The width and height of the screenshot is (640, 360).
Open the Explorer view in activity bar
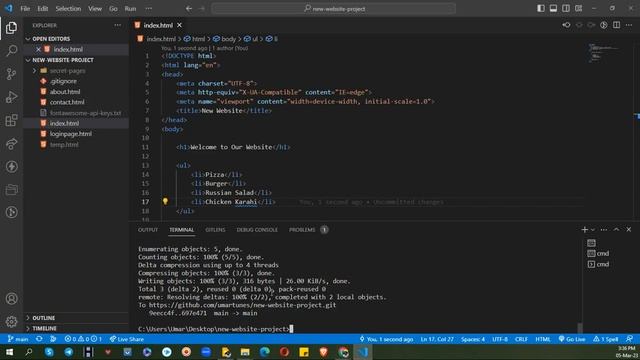click(11, 28)
